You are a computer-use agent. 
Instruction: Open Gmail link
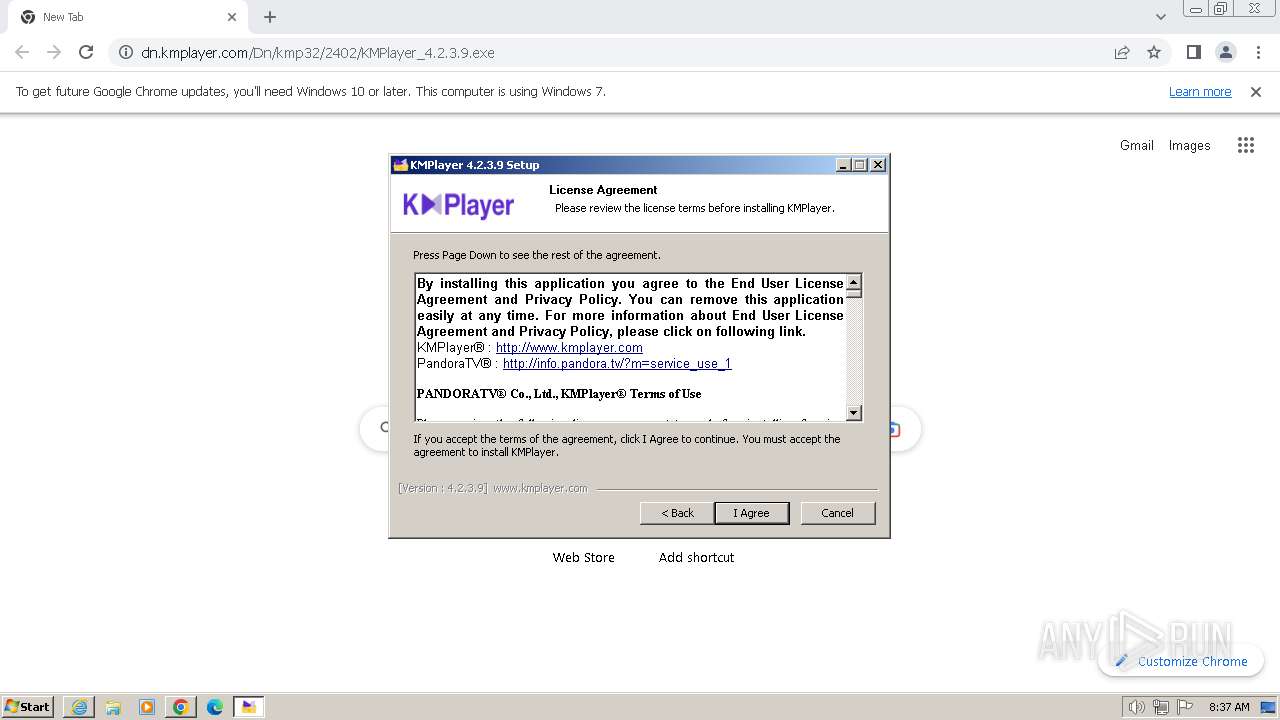pos(1136,145)
